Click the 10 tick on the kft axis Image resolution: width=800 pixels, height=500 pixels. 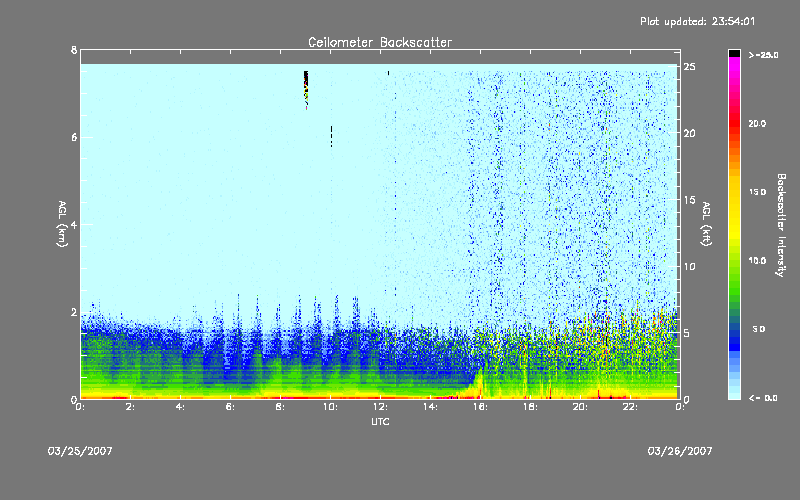[690, 266]
